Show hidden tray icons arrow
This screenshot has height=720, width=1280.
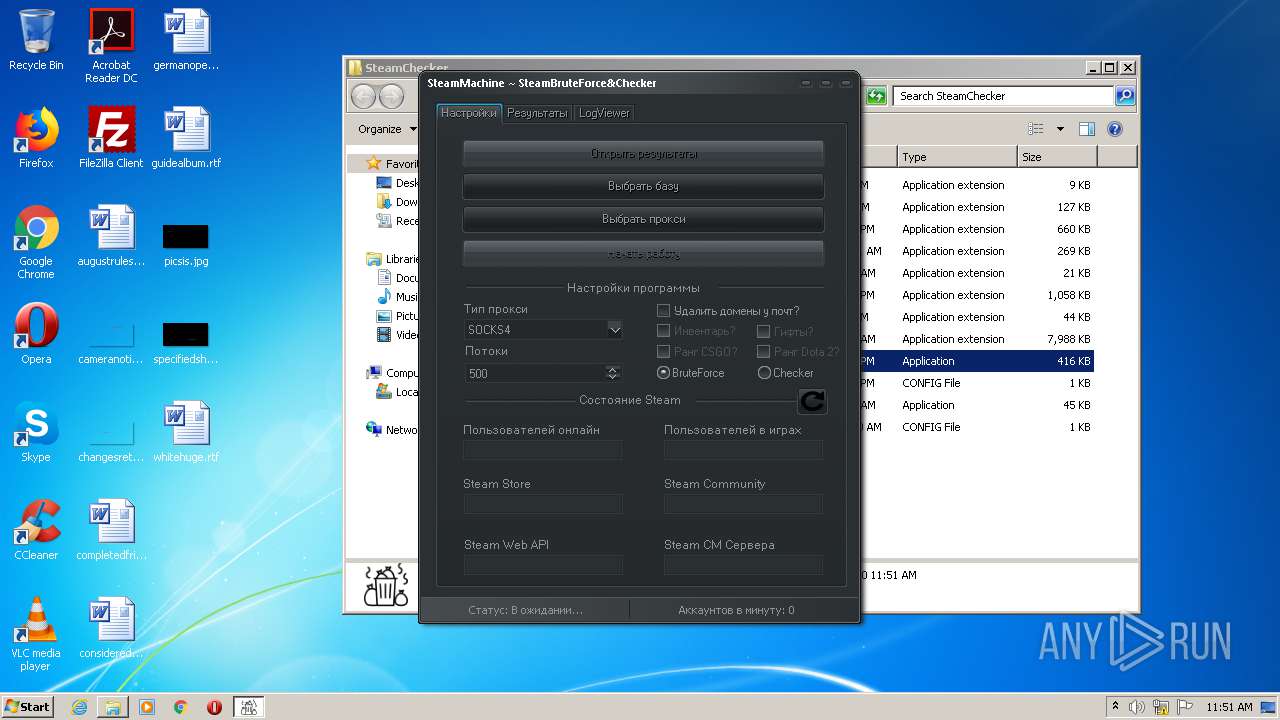point(1115,707)
